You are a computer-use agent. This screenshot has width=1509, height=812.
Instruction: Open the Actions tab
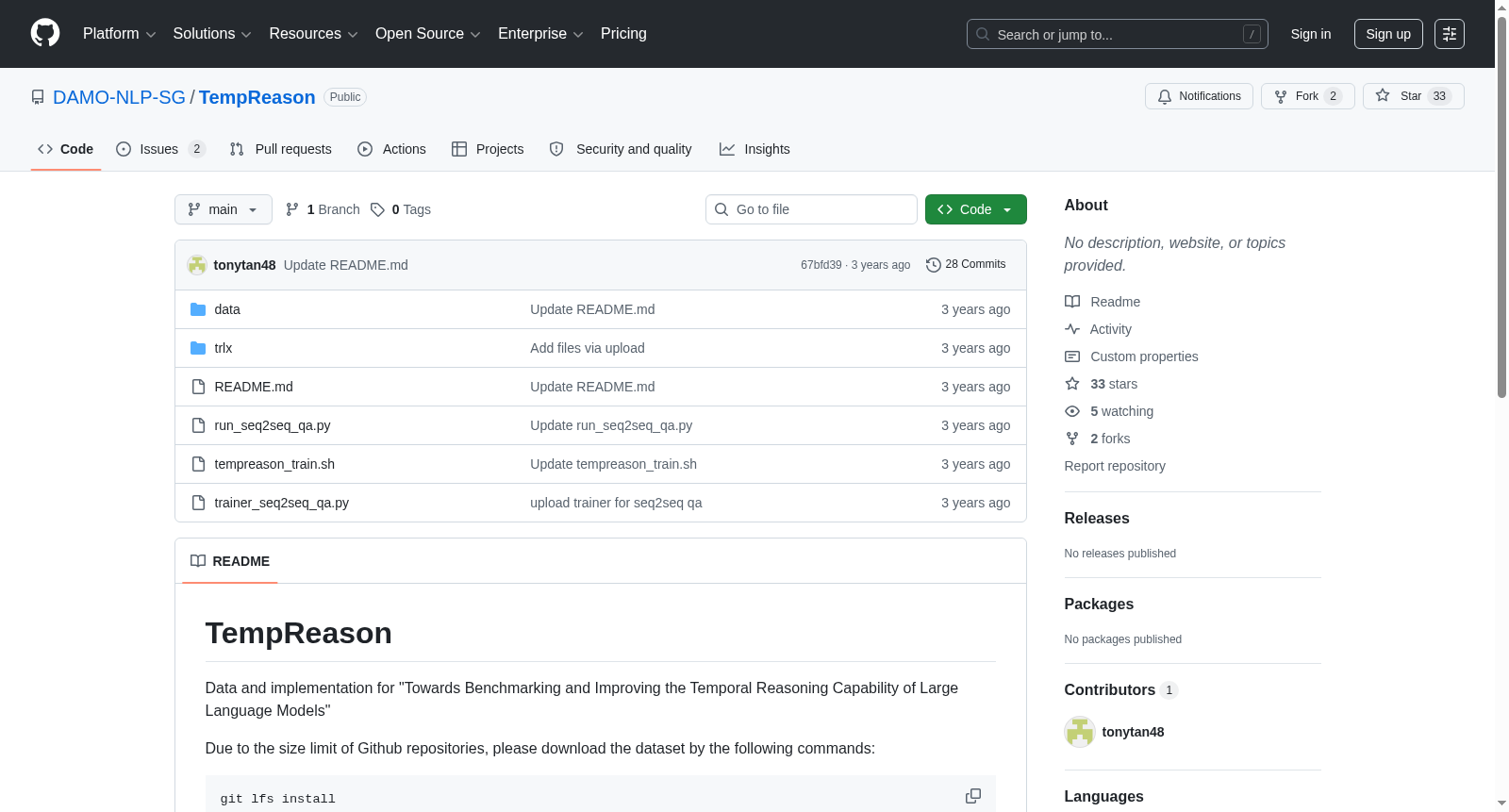click(392, 149)
